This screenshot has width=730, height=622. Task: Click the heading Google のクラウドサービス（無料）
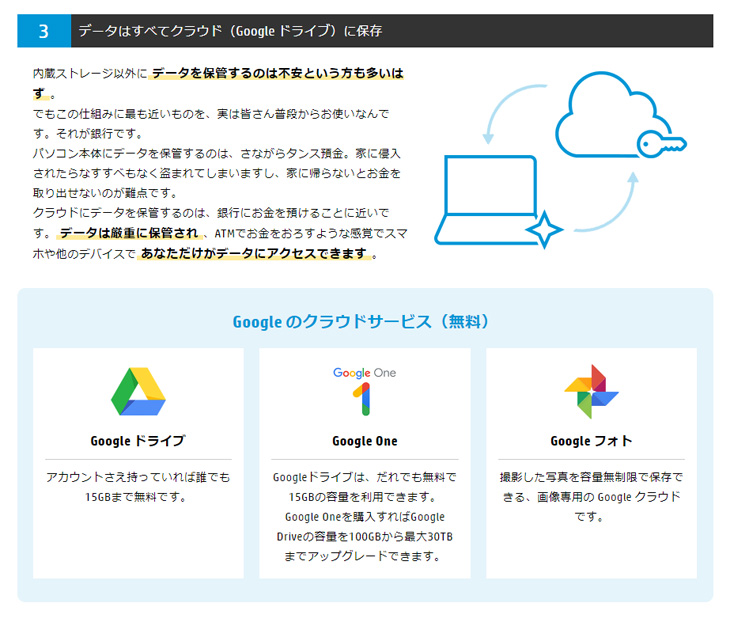coord(365,322)
